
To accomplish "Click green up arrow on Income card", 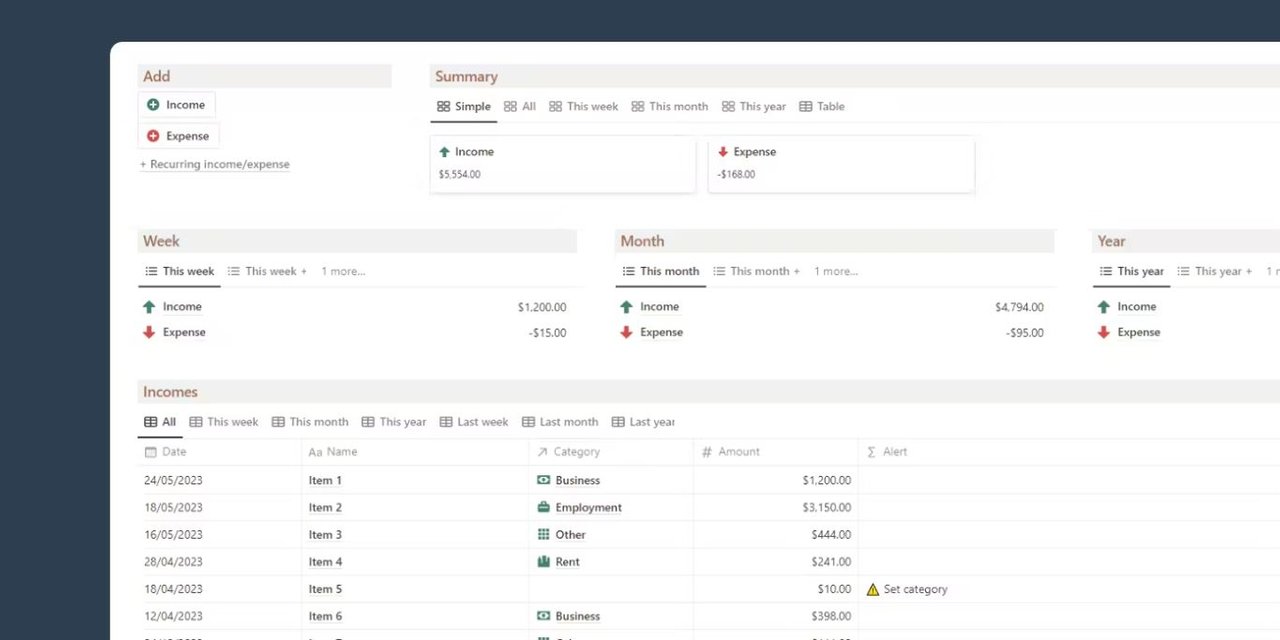I will [x=444, y=152].
